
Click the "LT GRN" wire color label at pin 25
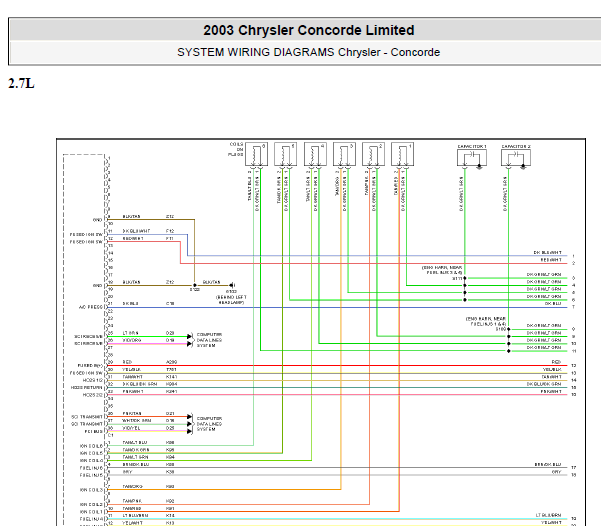[x=131, y=333]
